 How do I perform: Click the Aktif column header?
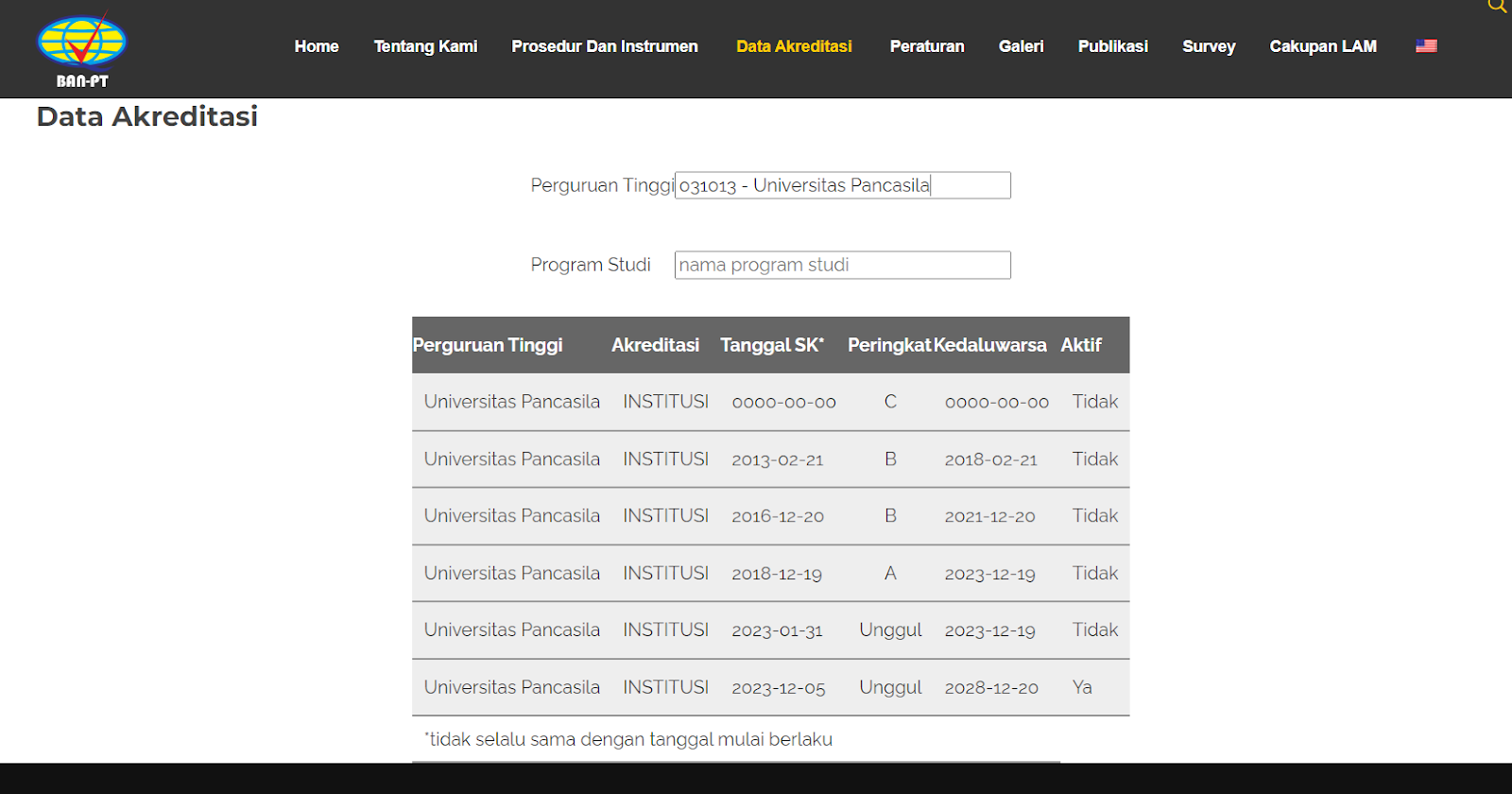tap(1081, 345)
